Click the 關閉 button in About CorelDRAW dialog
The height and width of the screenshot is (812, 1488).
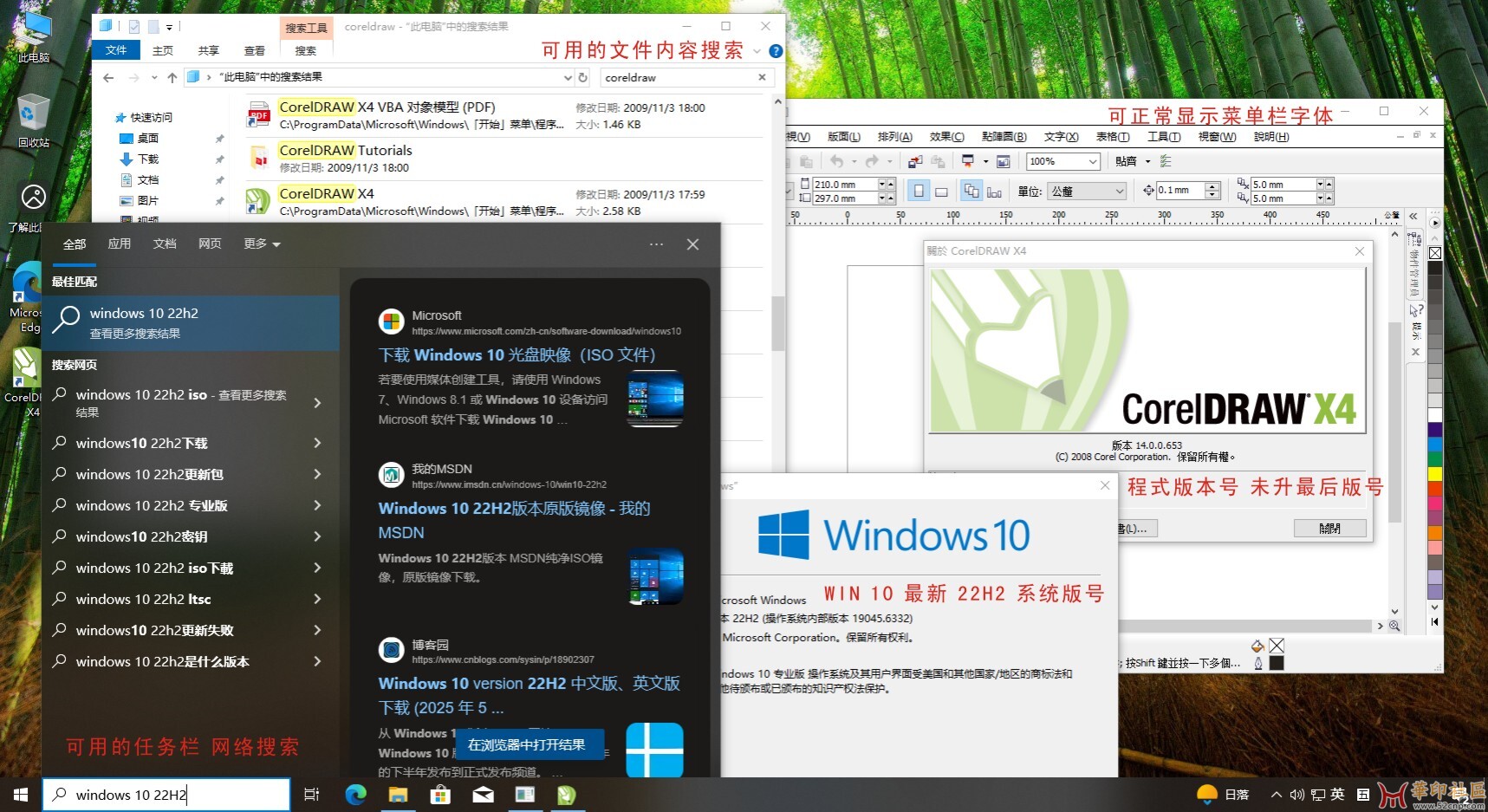1330,528
